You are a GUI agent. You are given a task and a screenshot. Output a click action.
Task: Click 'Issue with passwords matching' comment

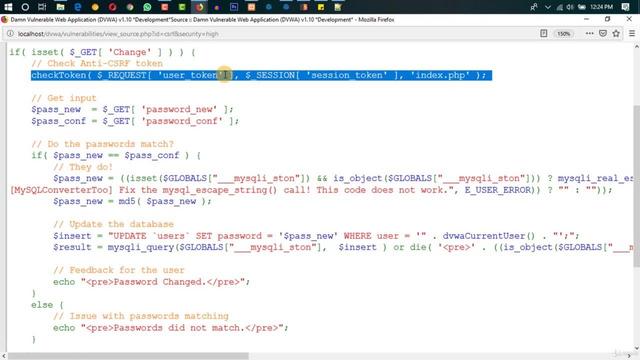140,316
